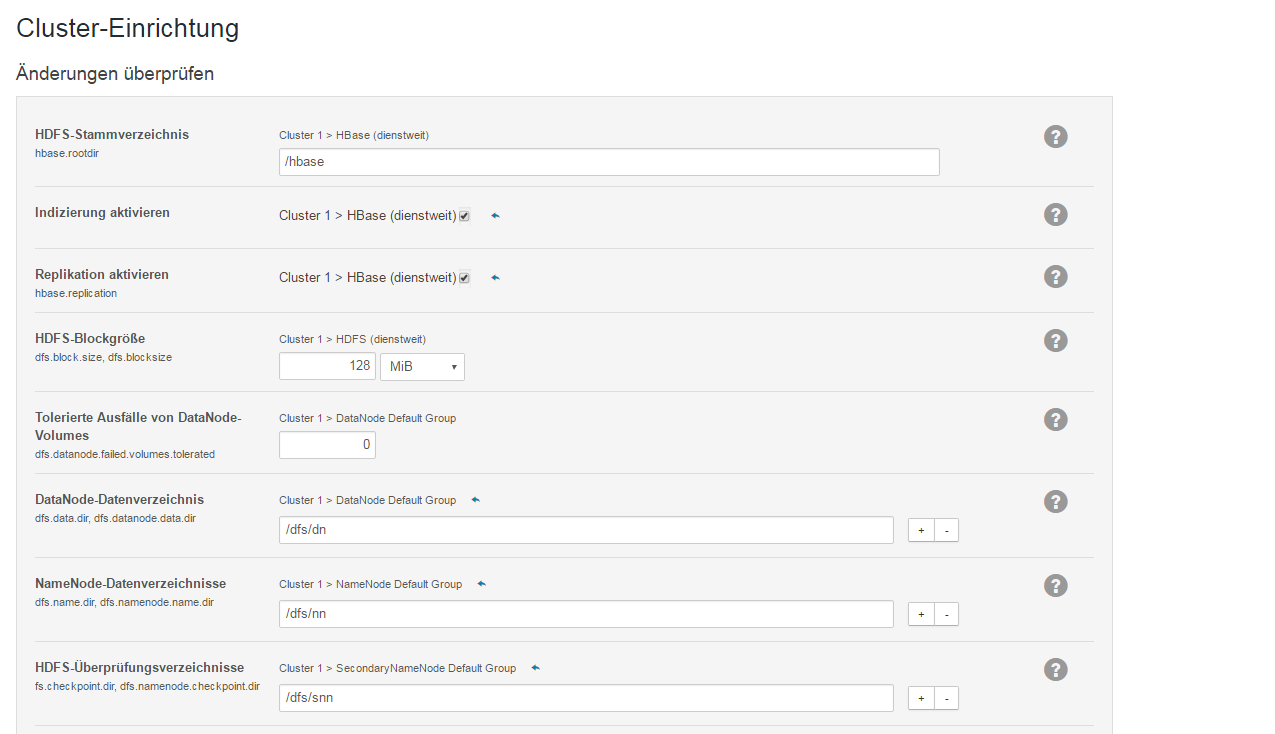This screenshot has height=734, width=1275.
Task: Remove the /dfs/dn DataNode directory
Action: coord(946,530)
